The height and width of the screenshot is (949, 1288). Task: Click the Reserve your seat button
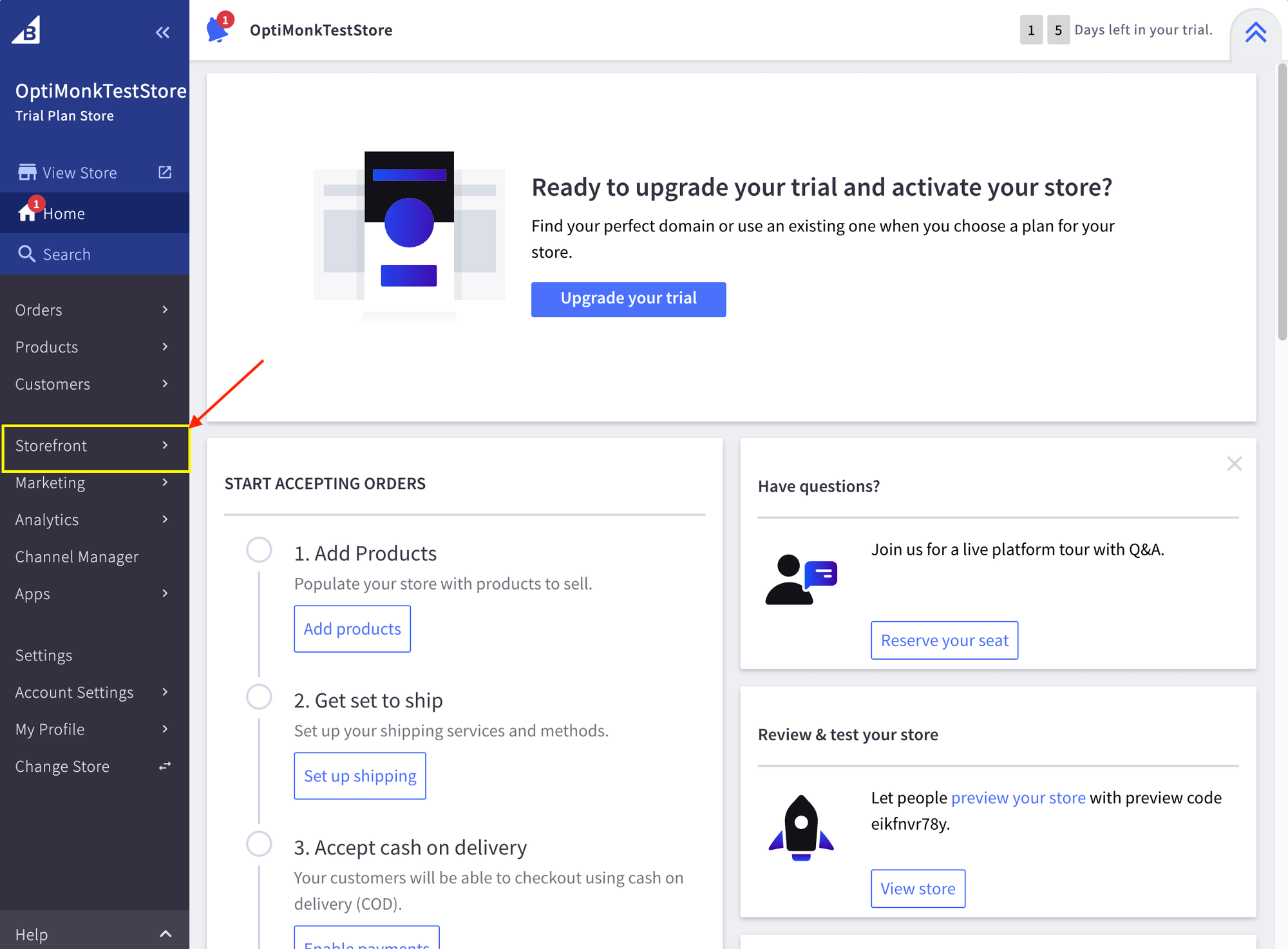[x=944, y=640]
